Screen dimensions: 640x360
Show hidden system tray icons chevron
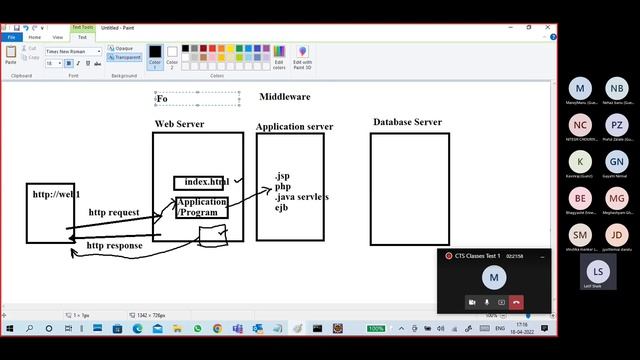(402, 328)
